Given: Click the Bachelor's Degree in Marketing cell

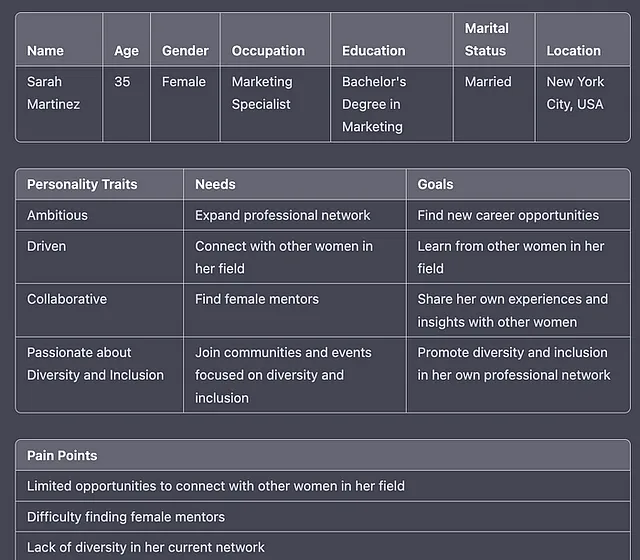Looking at the screenshot, I should click(392, 104).
